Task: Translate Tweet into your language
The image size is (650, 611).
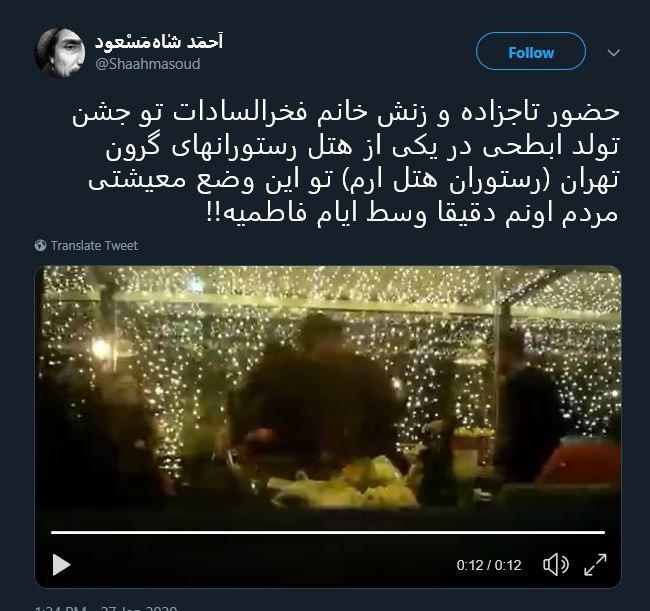Action: (94, 245)
